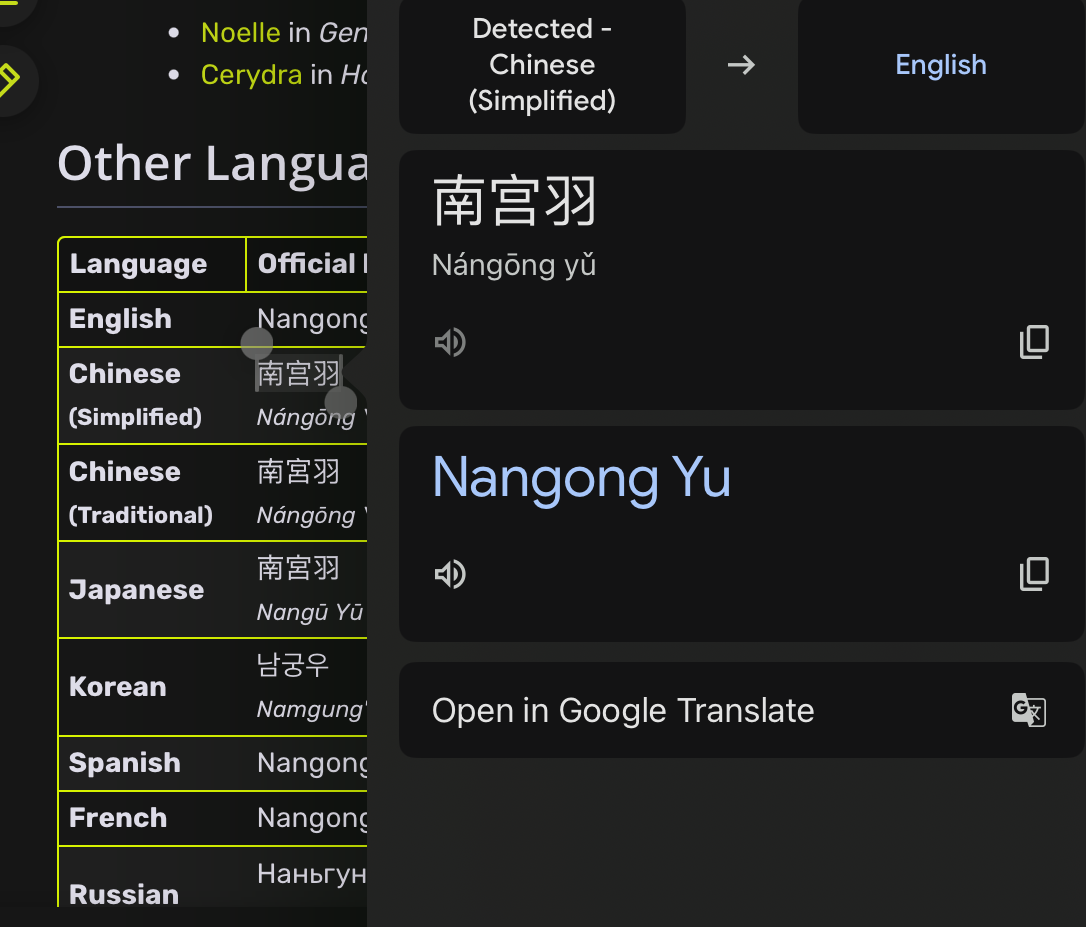
Task: Play audio for source text 南宫羽
Action: (450, 342)
